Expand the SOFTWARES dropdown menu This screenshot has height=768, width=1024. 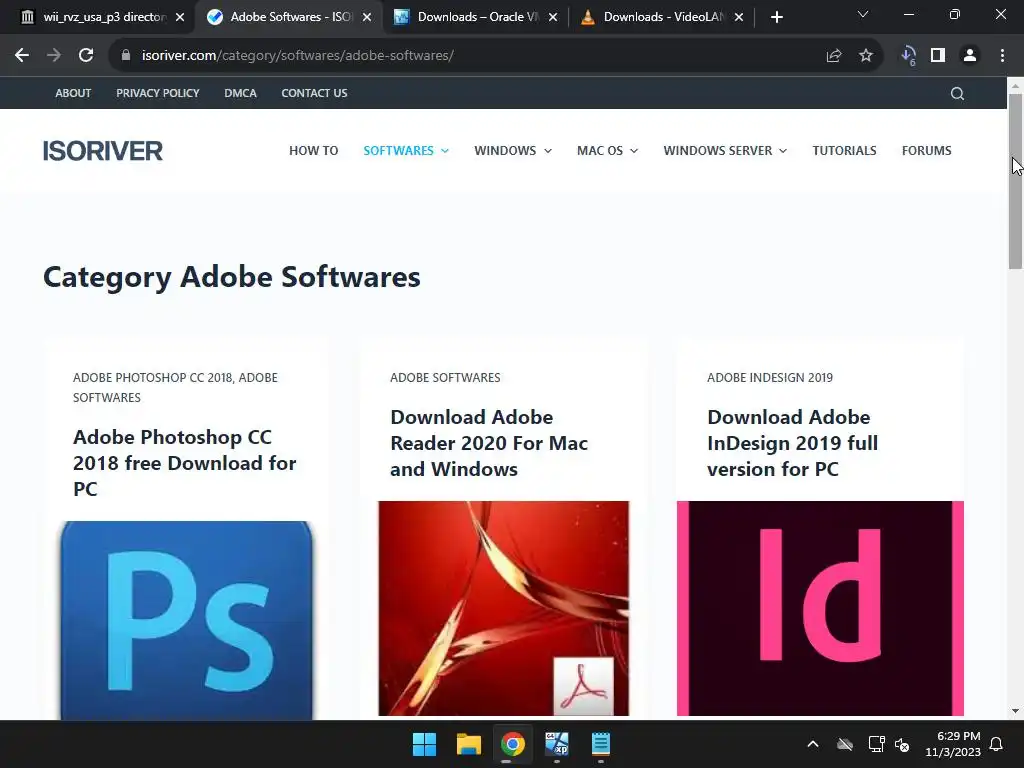406,151
